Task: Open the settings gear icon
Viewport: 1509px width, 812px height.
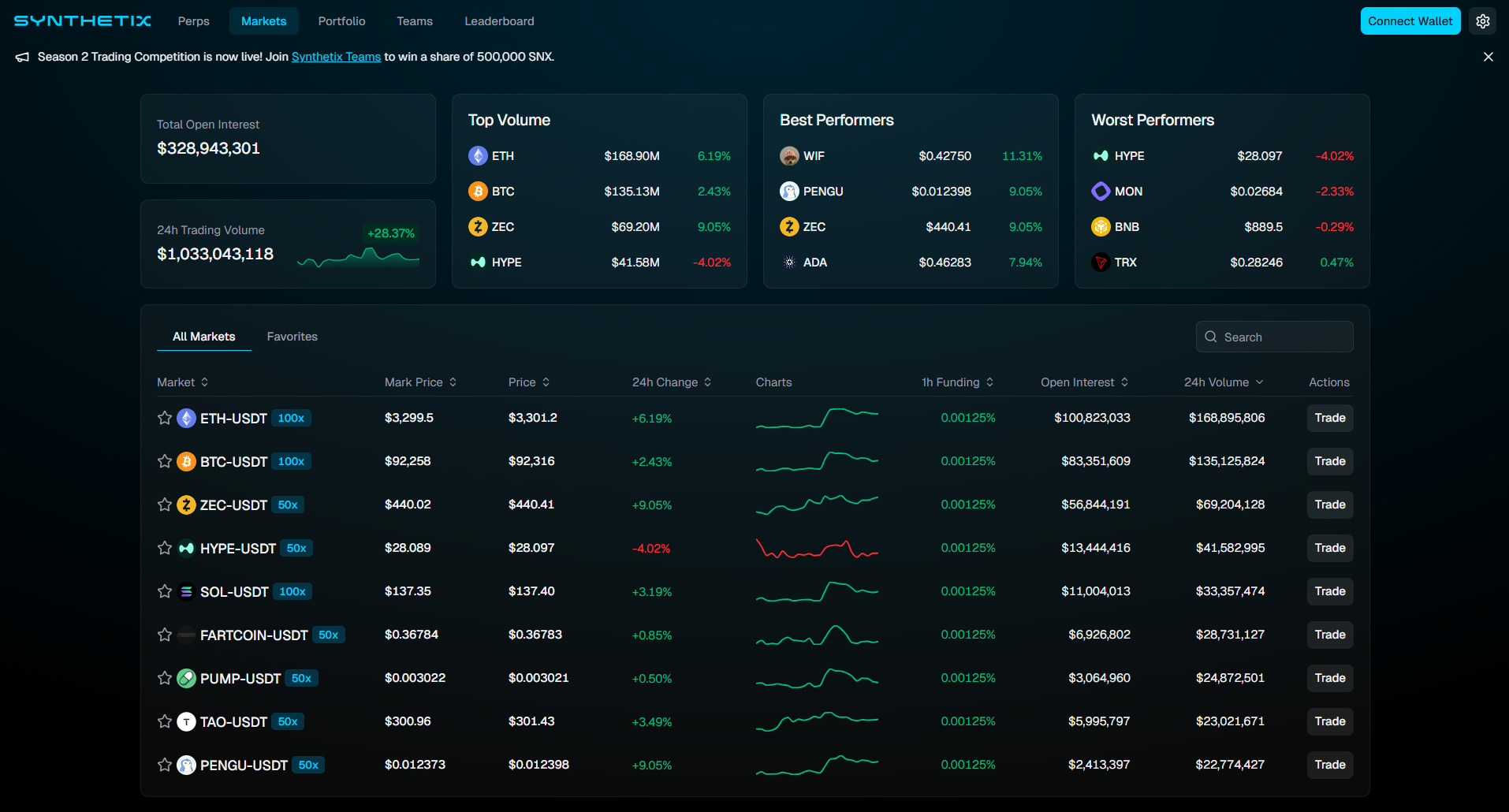Action: point(1482,21)
